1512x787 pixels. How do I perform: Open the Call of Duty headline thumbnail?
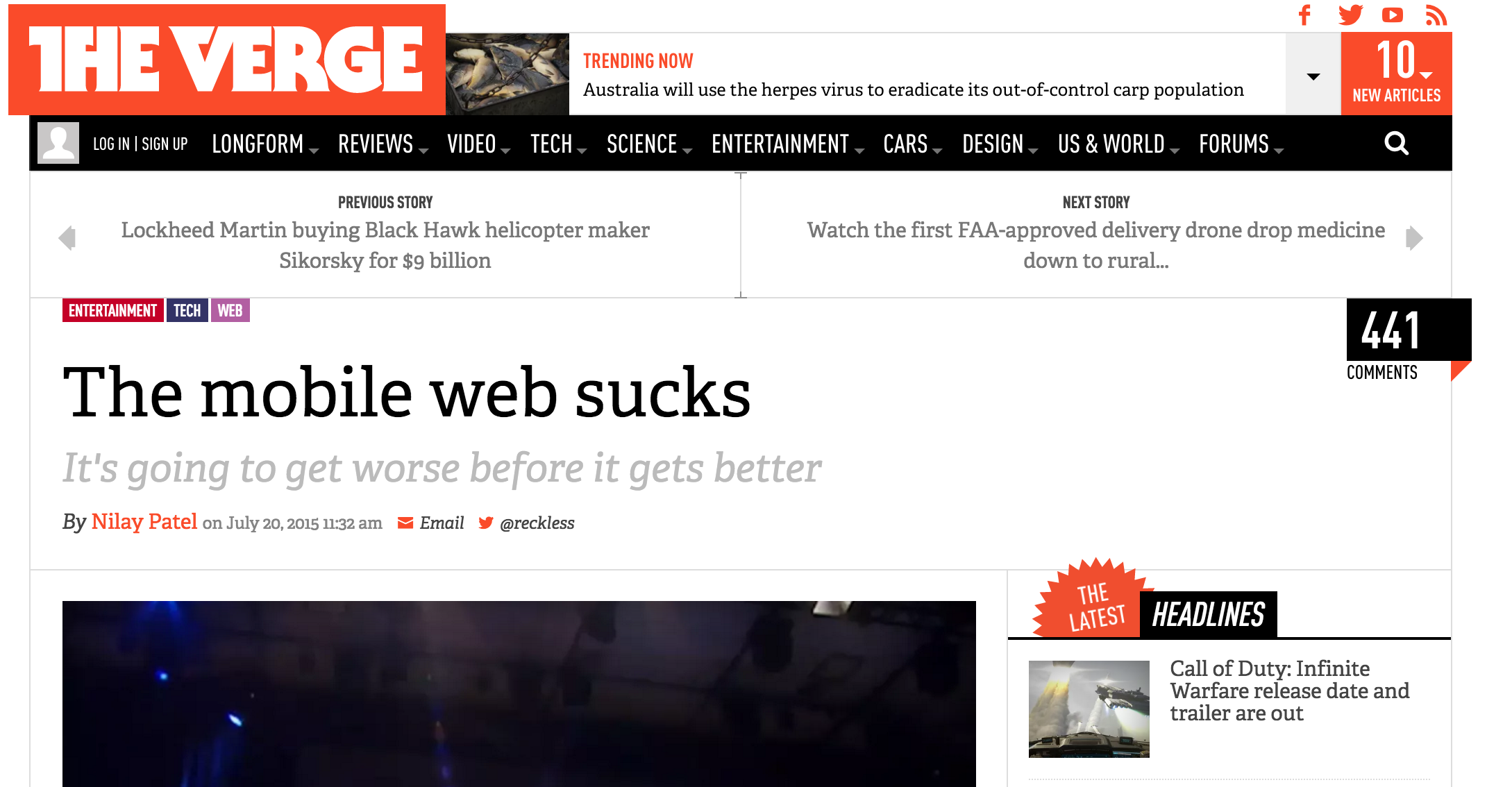coord(1089,709)
